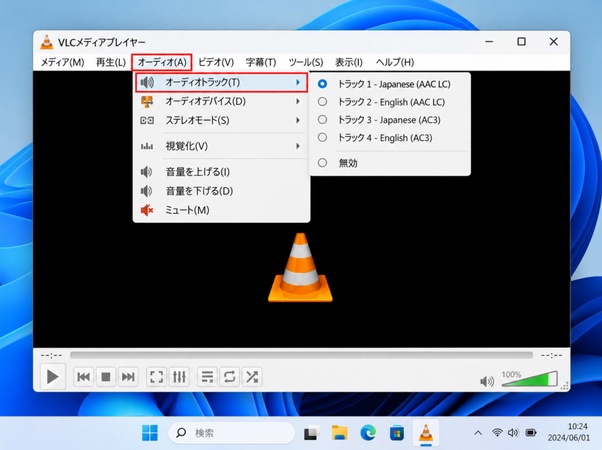Launch Microsoft Edge from taskbar
The width and height of the screenshot is (602, 450).
(368, 433)
